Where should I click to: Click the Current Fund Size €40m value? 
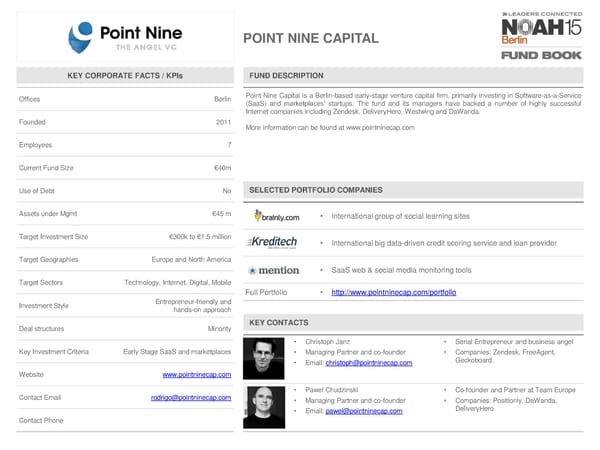click(222, 167)
